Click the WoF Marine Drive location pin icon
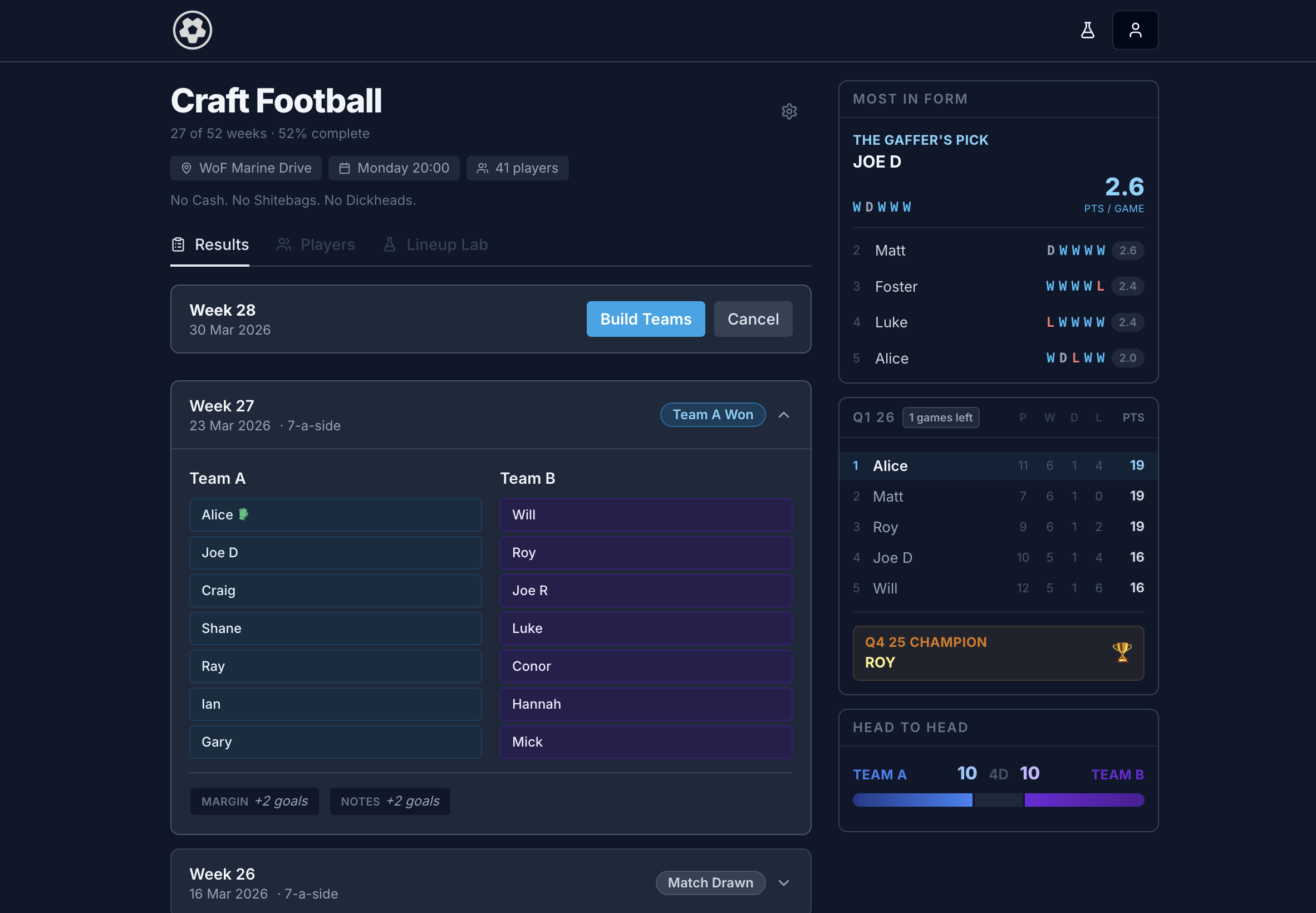The height and width of the screenshot is (913, 1316). click(x=186, y=168)
